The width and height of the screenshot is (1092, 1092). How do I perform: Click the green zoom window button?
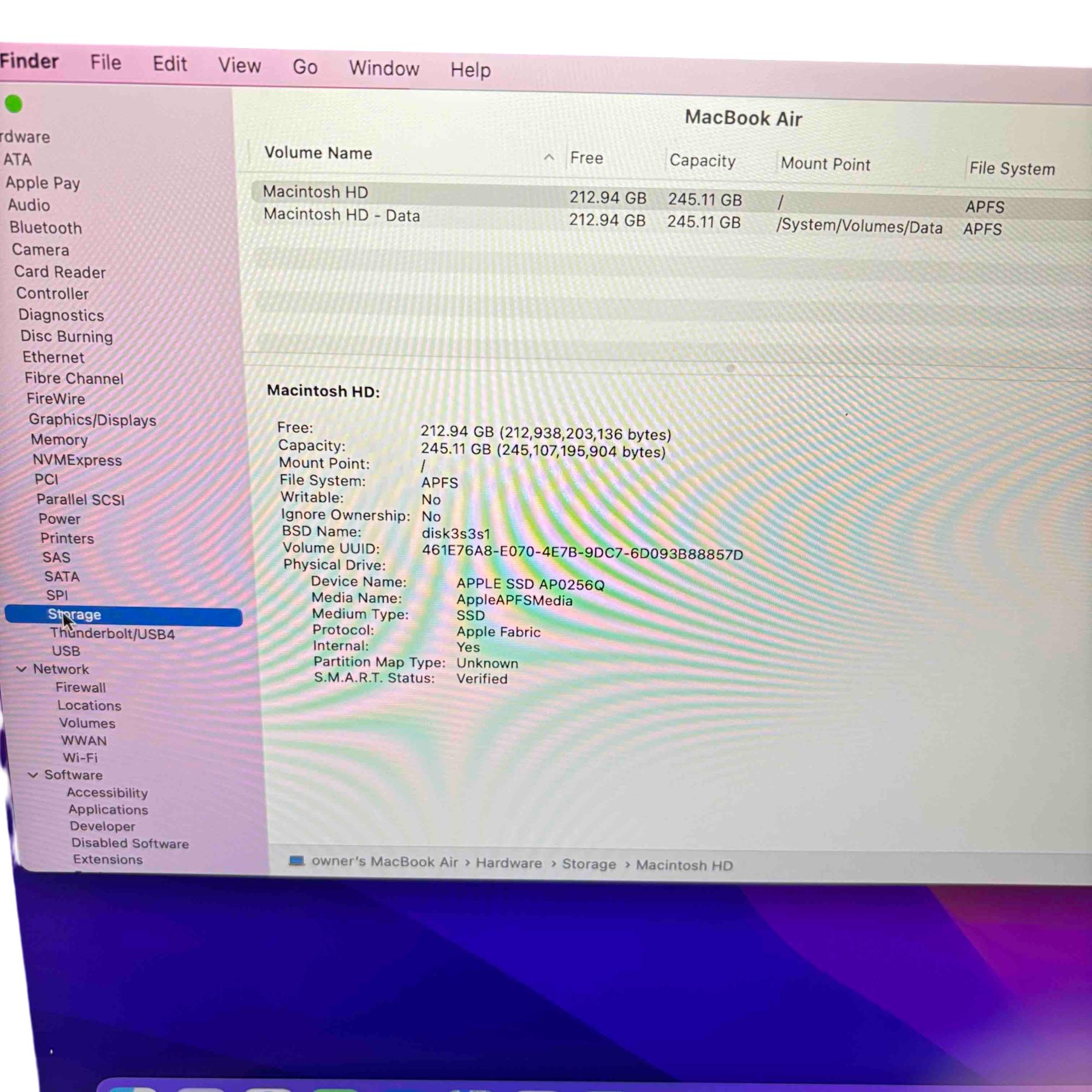14,104
